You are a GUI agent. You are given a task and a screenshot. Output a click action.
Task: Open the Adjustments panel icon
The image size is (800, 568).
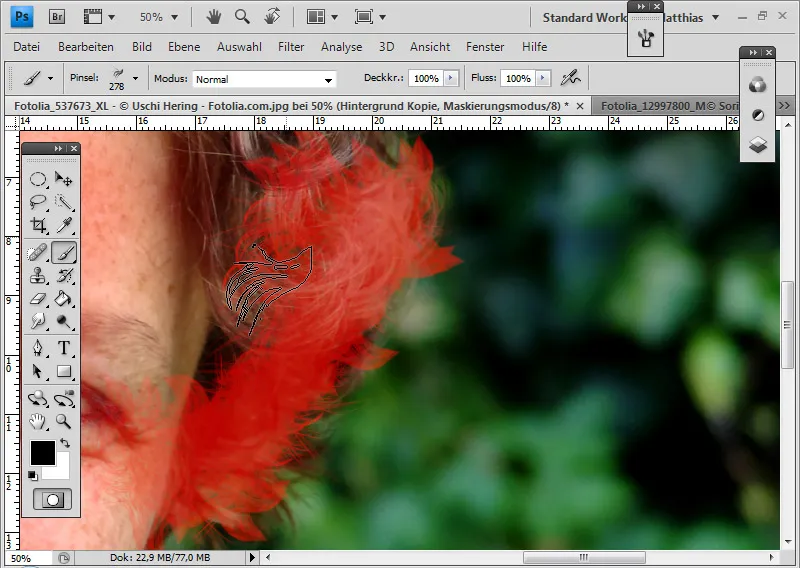point(758,115)
